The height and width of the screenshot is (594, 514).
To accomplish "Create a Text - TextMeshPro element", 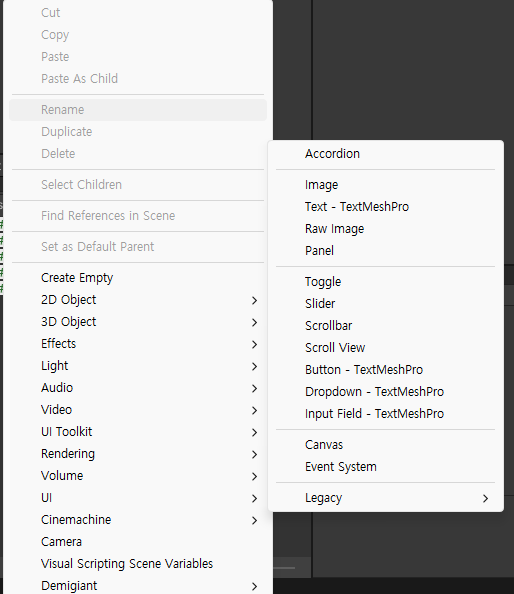I will [386, 206].
